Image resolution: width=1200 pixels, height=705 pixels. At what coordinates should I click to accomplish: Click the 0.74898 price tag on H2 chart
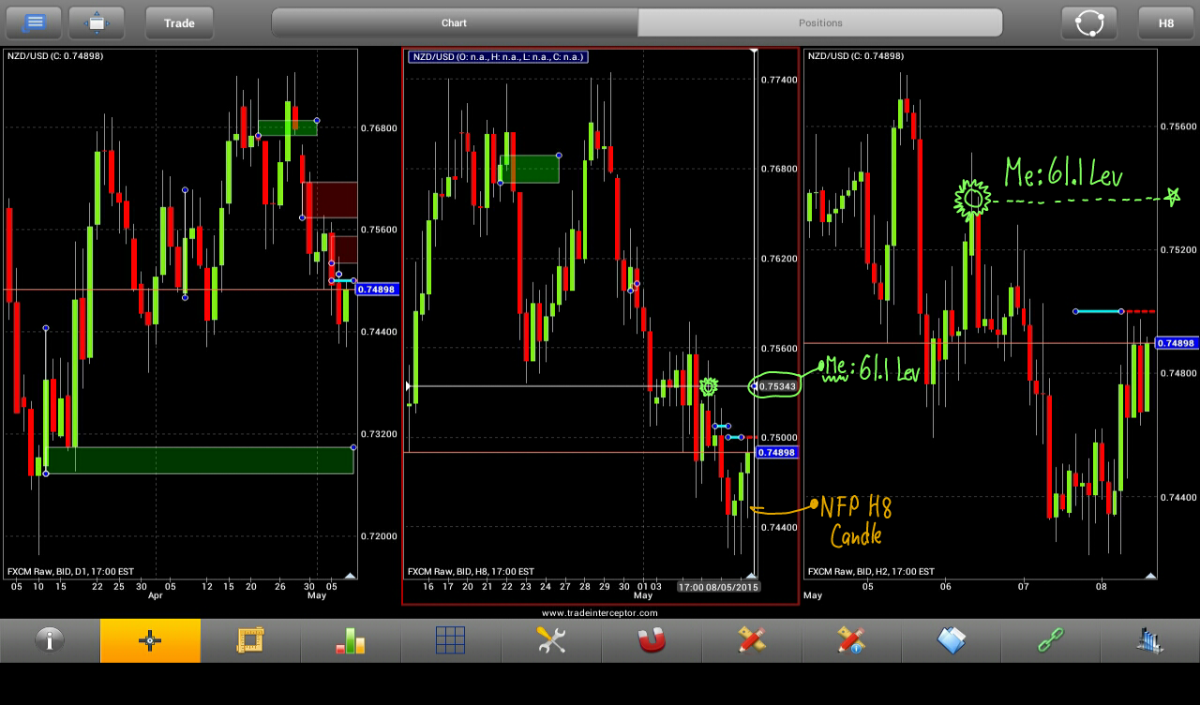(x=1176, y=343)
